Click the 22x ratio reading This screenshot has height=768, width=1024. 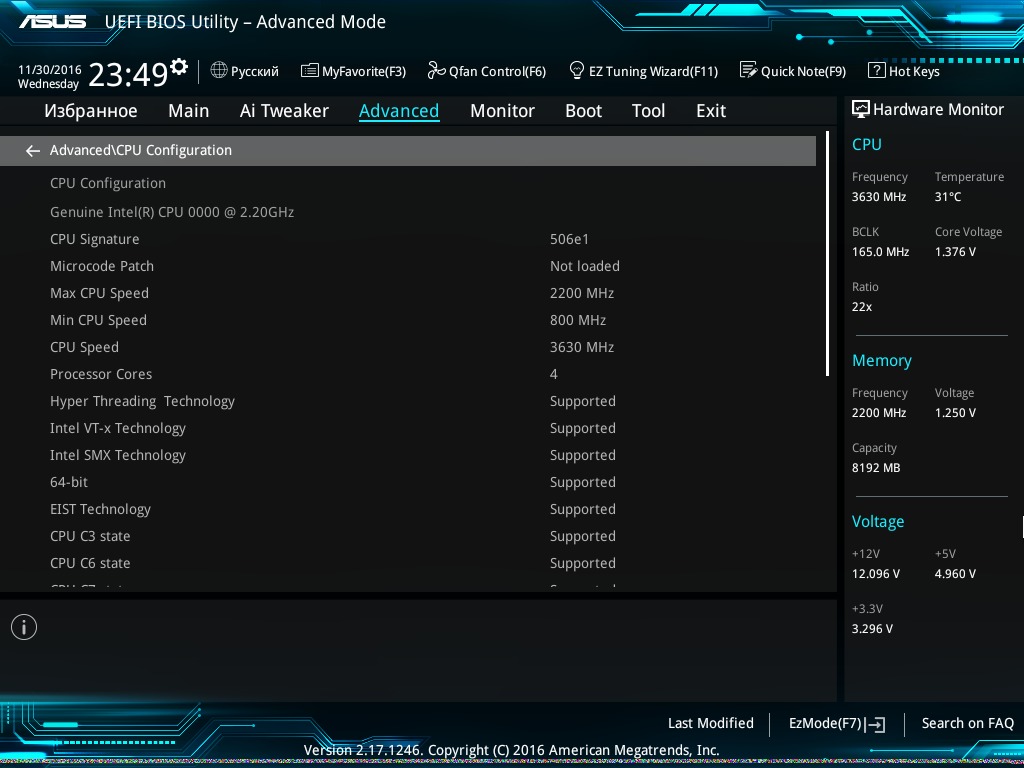861,306
